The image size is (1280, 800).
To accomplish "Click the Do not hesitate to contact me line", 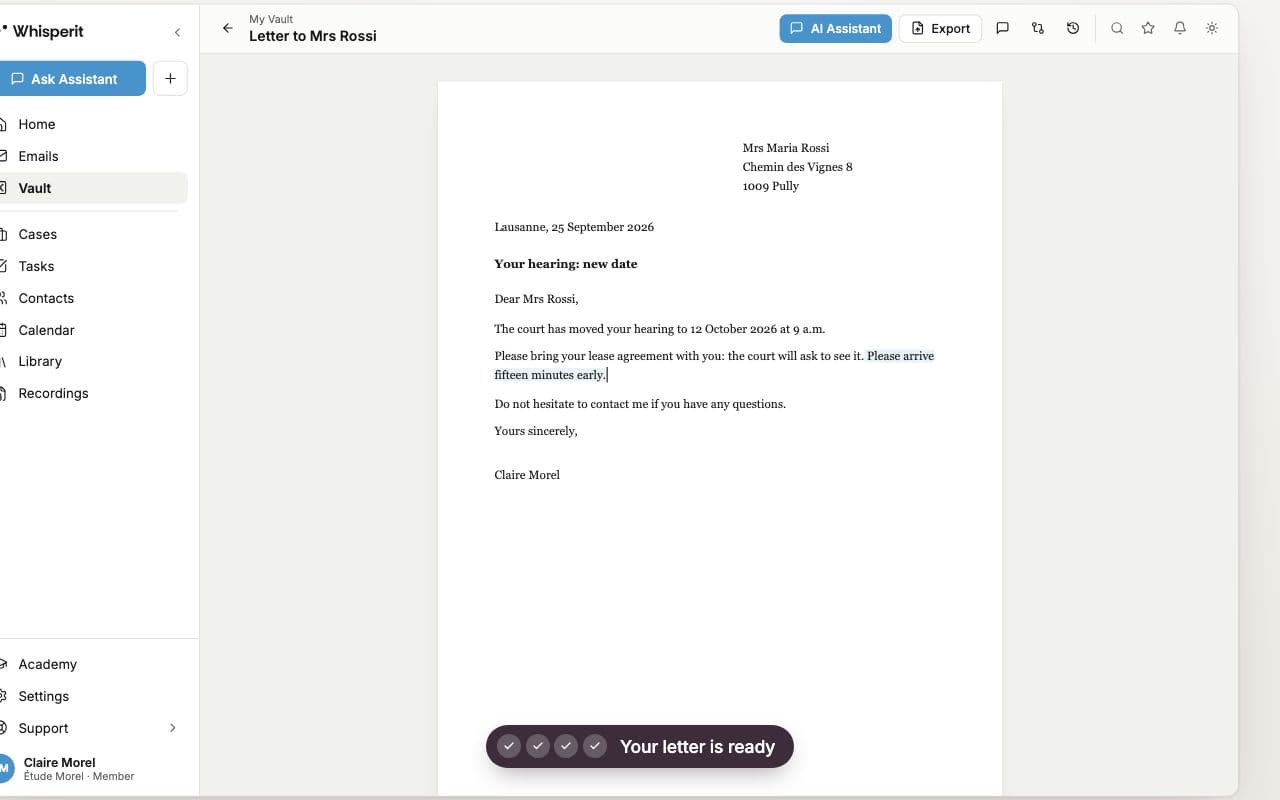I will point(640,404).
